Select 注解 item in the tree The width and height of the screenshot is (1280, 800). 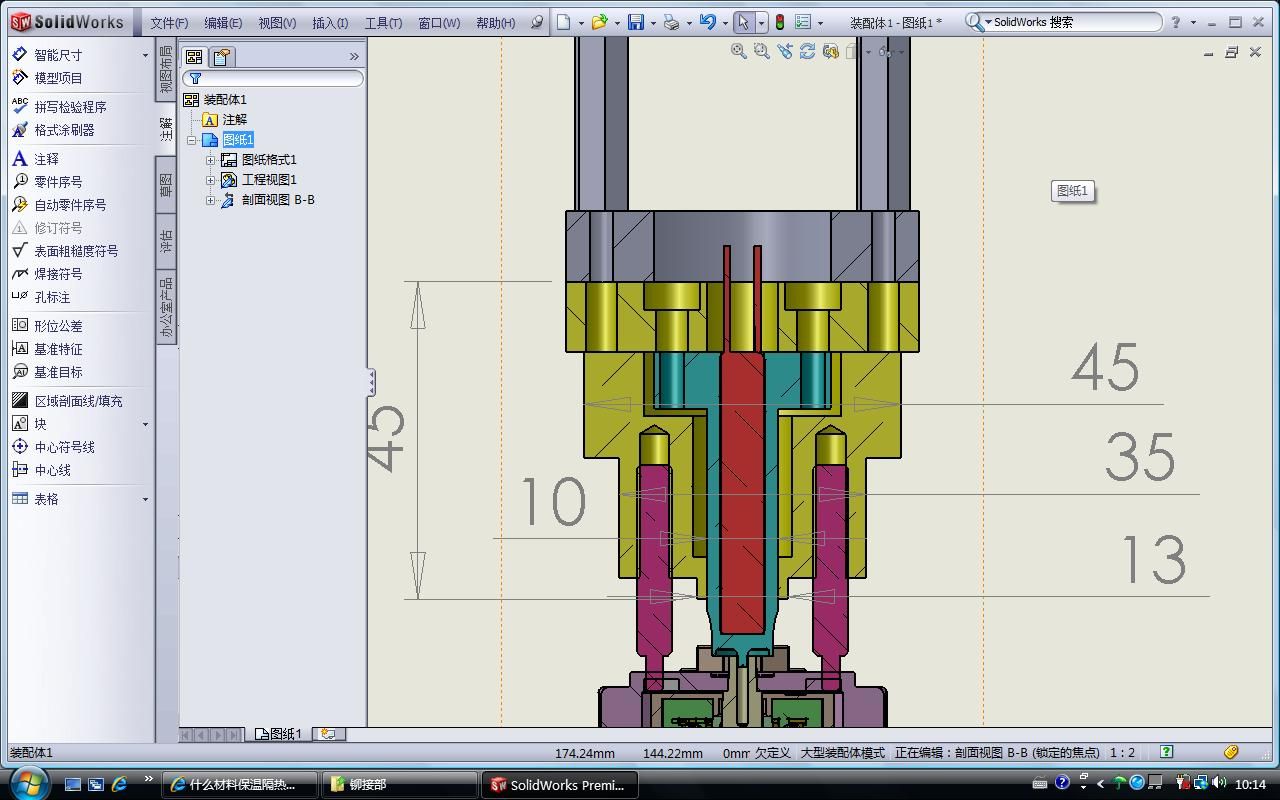click(x=225, y=120)
